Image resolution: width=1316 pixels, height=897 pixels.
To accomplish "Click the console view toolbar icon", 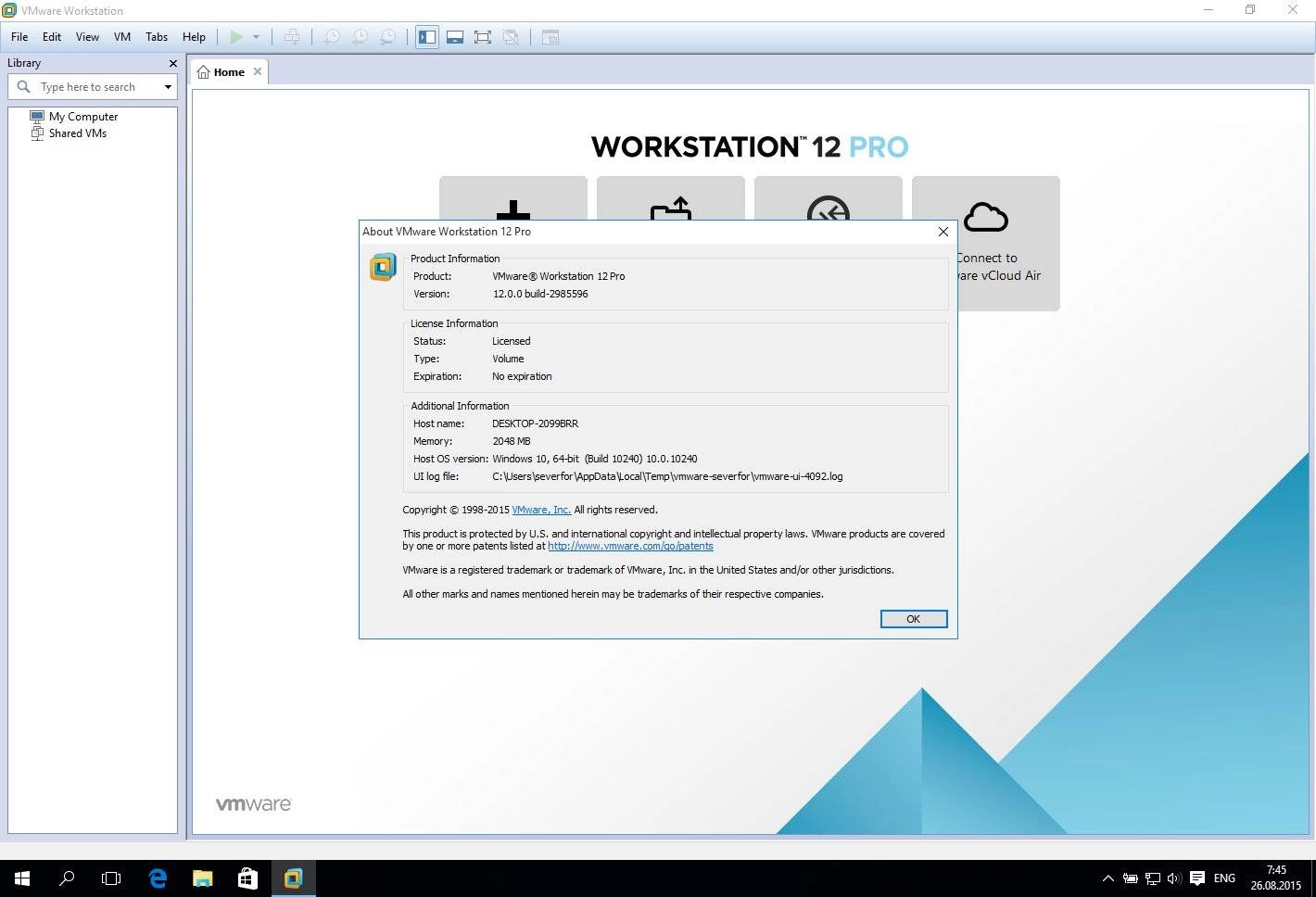I will click(x=550, y=37).
